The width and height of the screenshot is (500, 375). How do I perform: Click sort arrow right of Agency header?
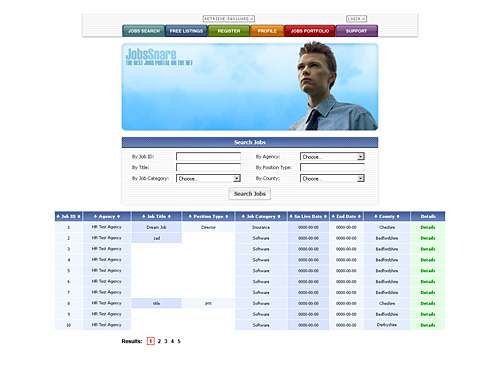point(118,216)
